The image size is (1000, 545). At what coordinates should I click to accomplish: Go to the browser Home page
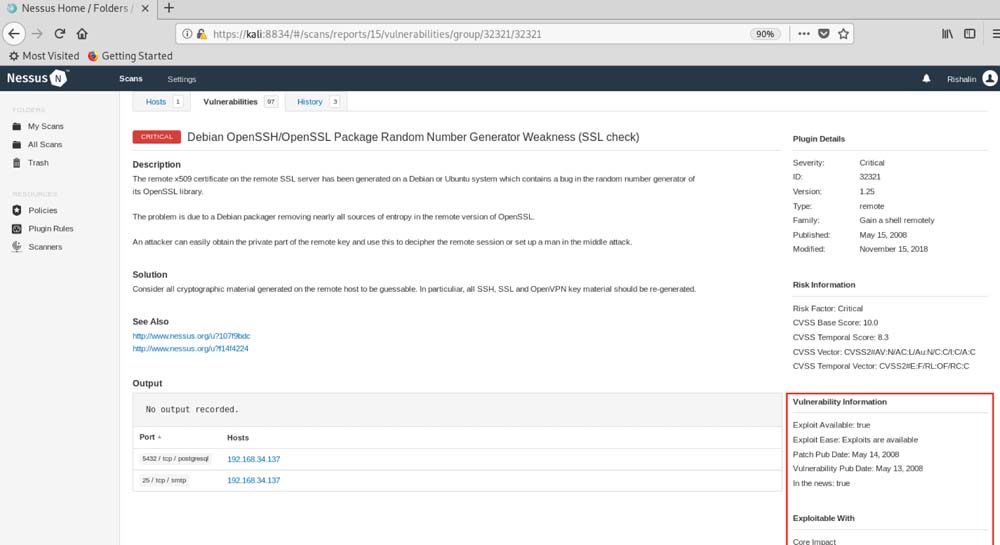point(82,34)
